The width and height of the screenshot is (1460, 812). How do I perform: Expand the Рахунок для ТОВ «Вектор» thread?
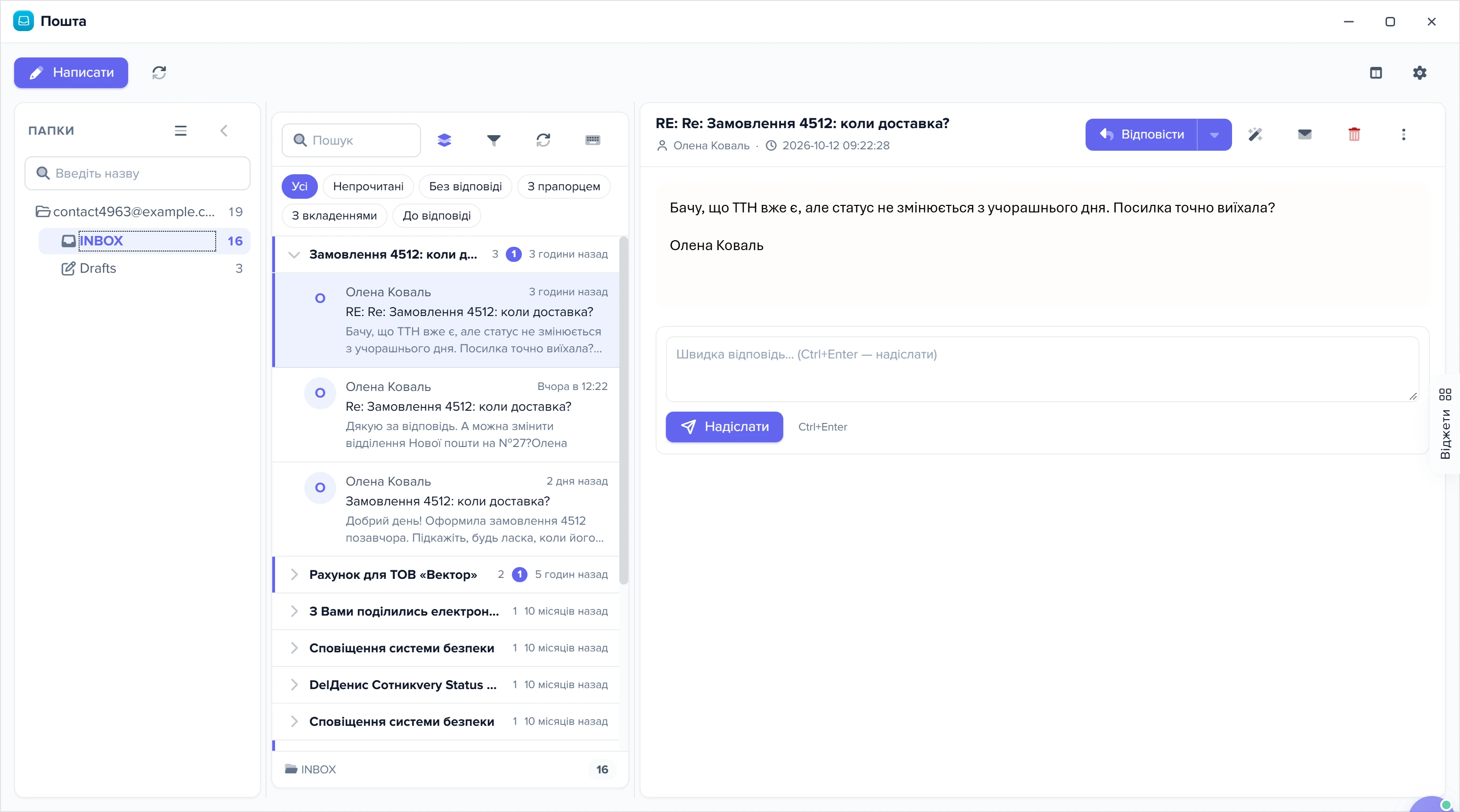click(x=293, y=575)
